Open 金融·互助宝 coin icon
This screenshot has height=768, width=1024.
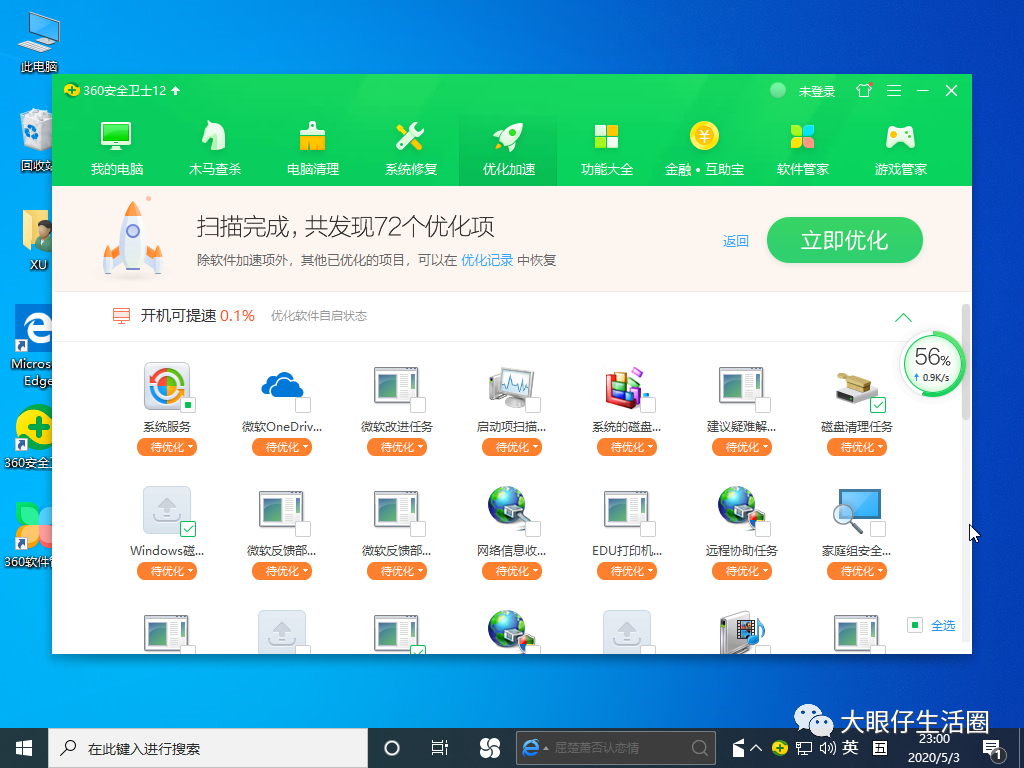coord(704,149)
